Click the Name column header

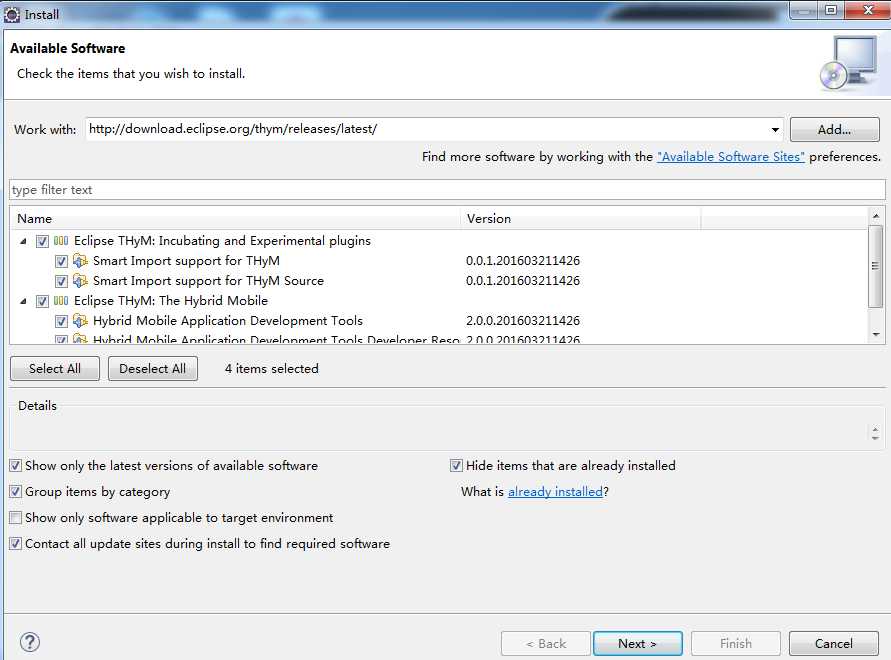[x=235, y=219]
